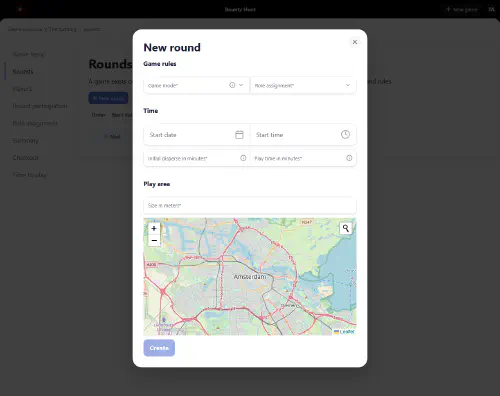500x396 pixels.
Task: Open Time to play in the sidebar
Action: [x=29, y=175]
